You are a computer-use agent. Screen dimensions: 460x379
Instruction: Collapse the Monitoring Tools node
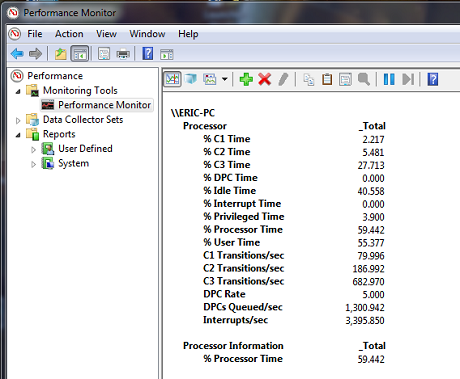pyautogui.click(x=18, y=91)
